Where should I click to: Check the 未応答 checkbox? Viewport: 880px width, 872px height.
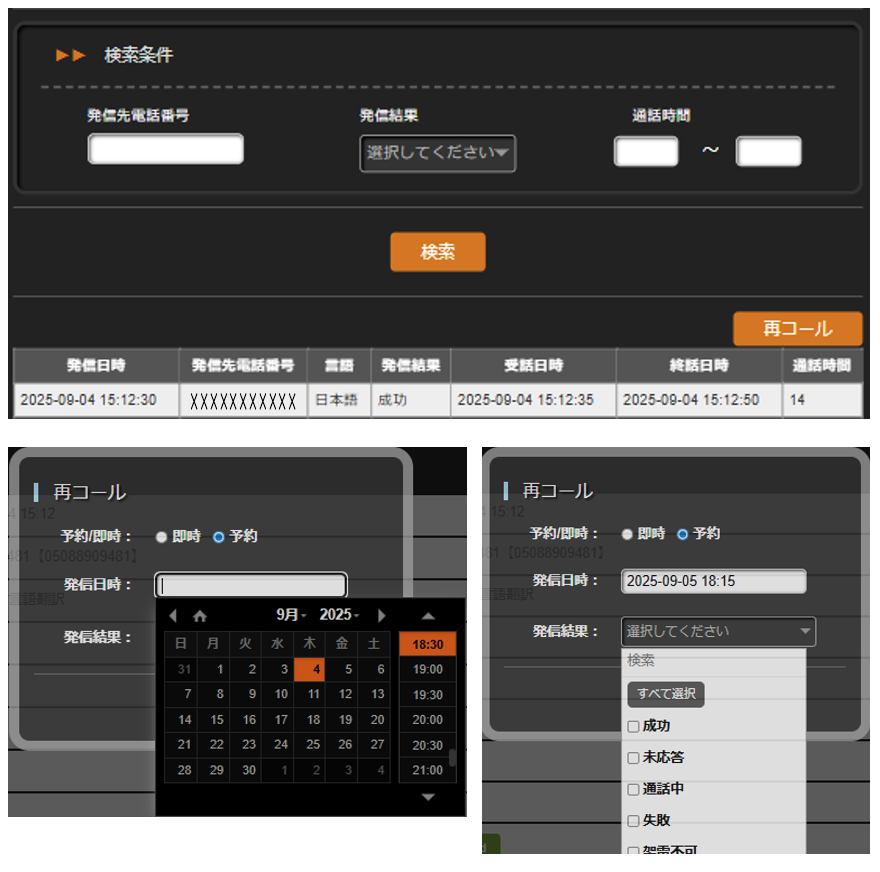coord(633,758)
